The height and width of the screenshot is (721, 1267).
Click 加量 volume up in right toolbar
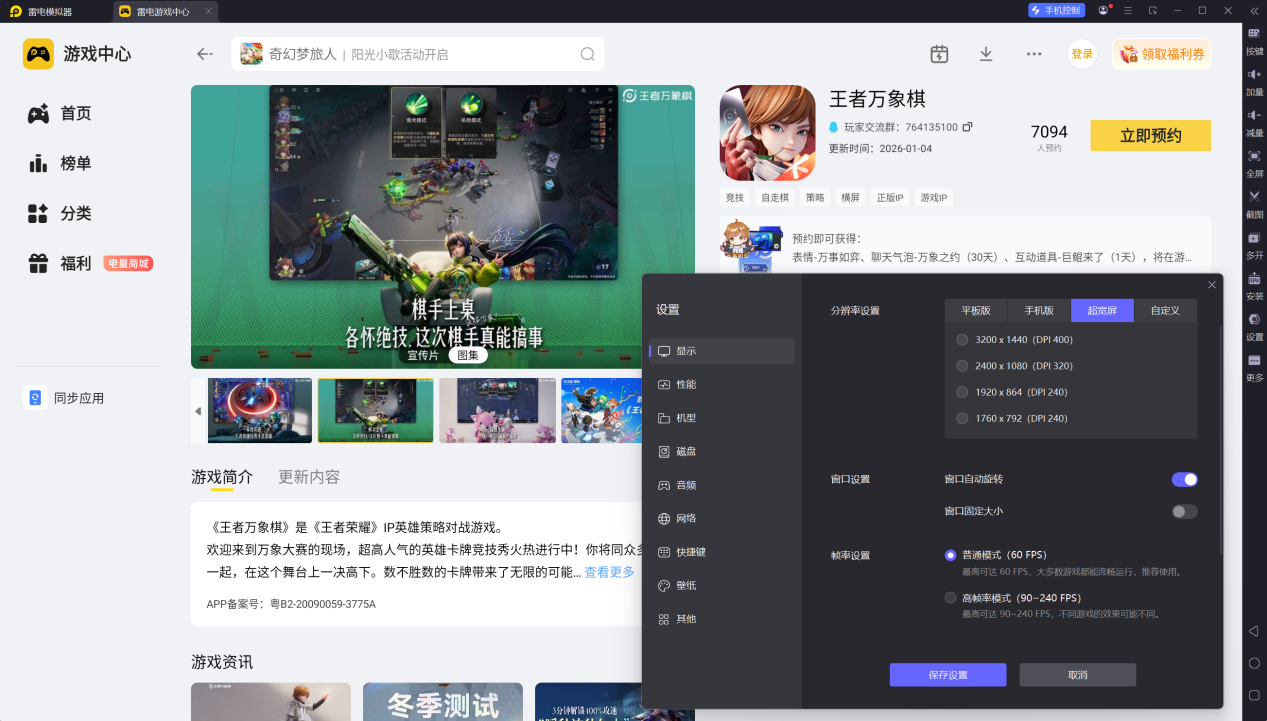(1254, 81)
